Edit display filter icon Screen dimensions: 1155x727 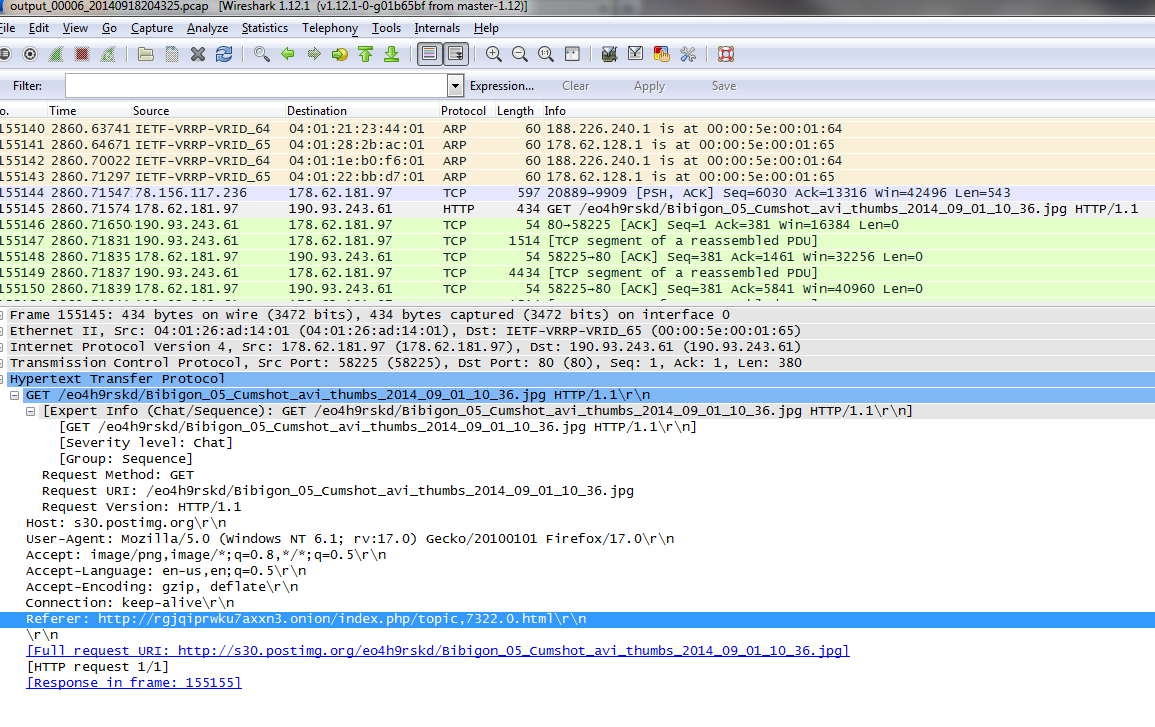tap(636, 55)
